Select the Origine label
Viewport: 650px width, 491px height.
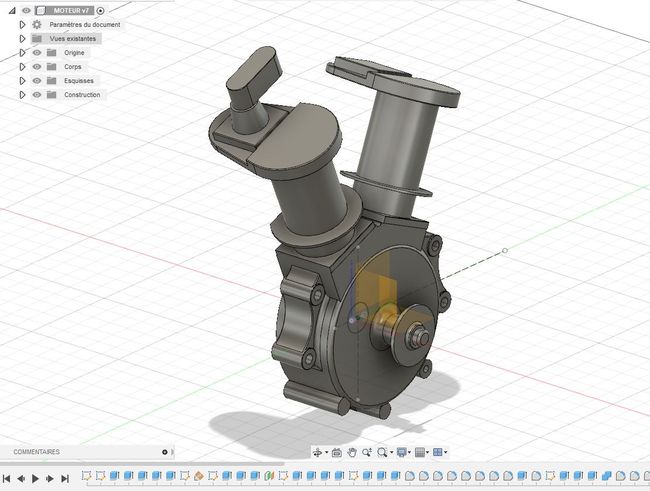(x=74, y=53)
